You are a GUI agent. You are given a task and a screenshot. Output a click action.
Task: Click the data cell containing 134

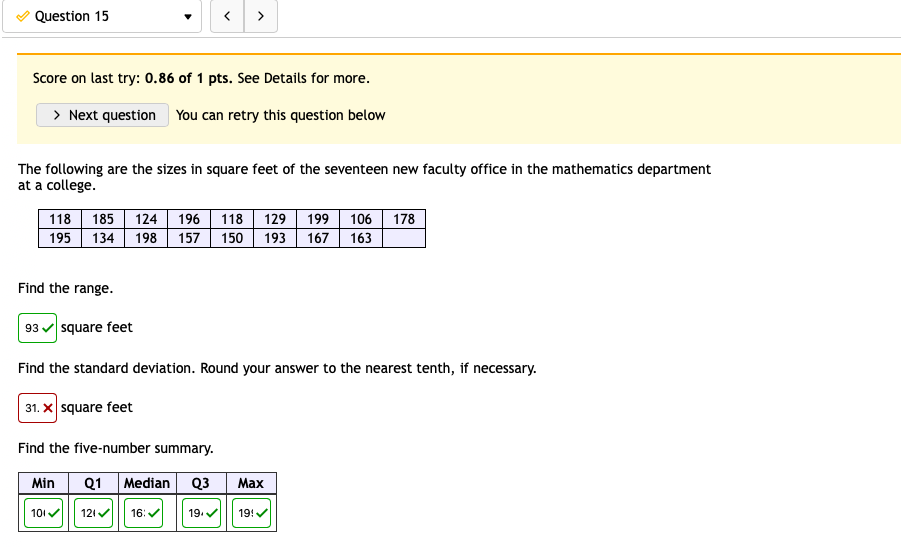coord(103,238)
